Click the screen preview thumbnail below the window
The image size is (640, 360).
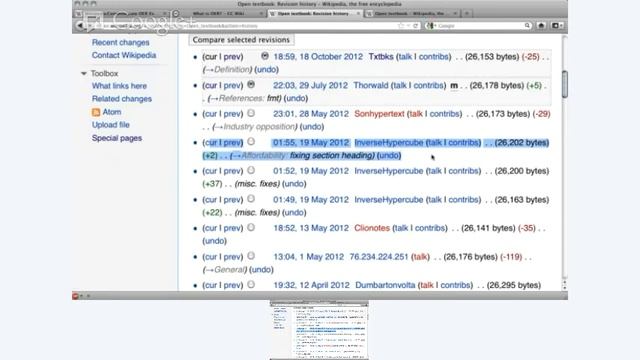[x=319, y=330]
